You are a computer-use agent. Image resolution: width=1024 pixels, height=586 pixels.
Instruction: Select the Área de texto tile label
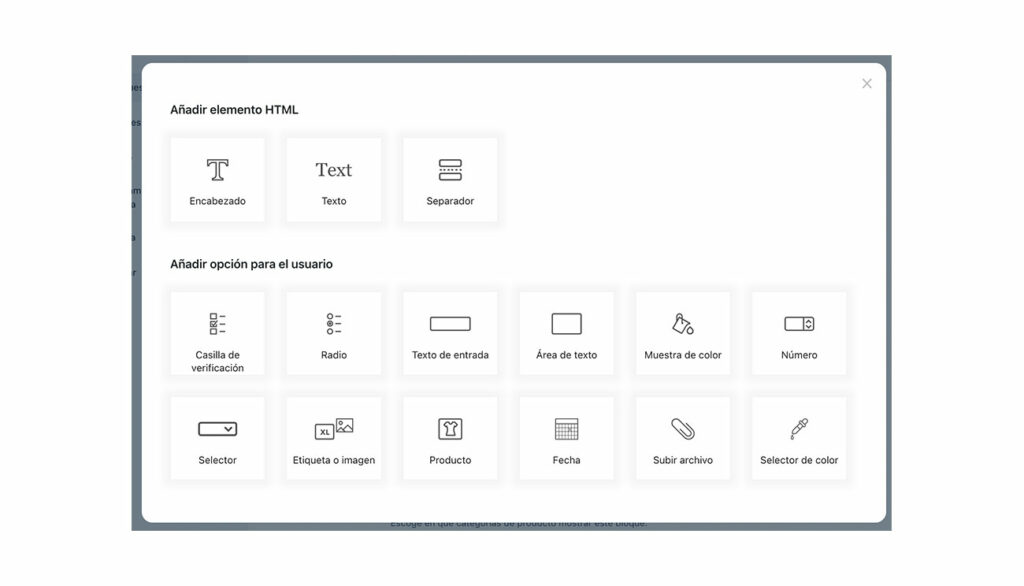click(x=566, y=354)
